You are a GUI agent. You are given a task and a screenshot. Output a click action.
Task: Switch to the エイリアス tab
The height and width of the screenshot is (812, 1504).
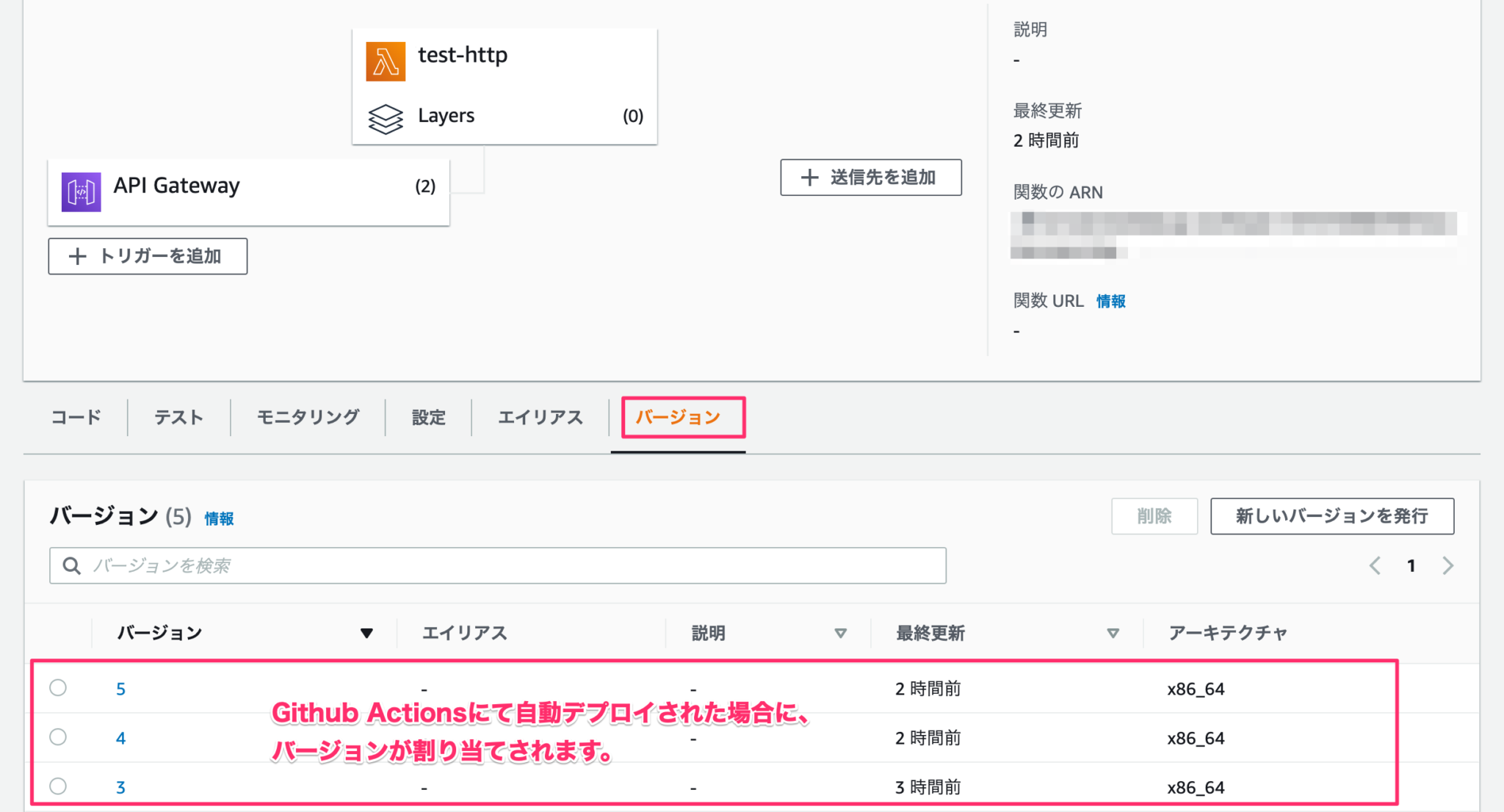click(540, 417)
